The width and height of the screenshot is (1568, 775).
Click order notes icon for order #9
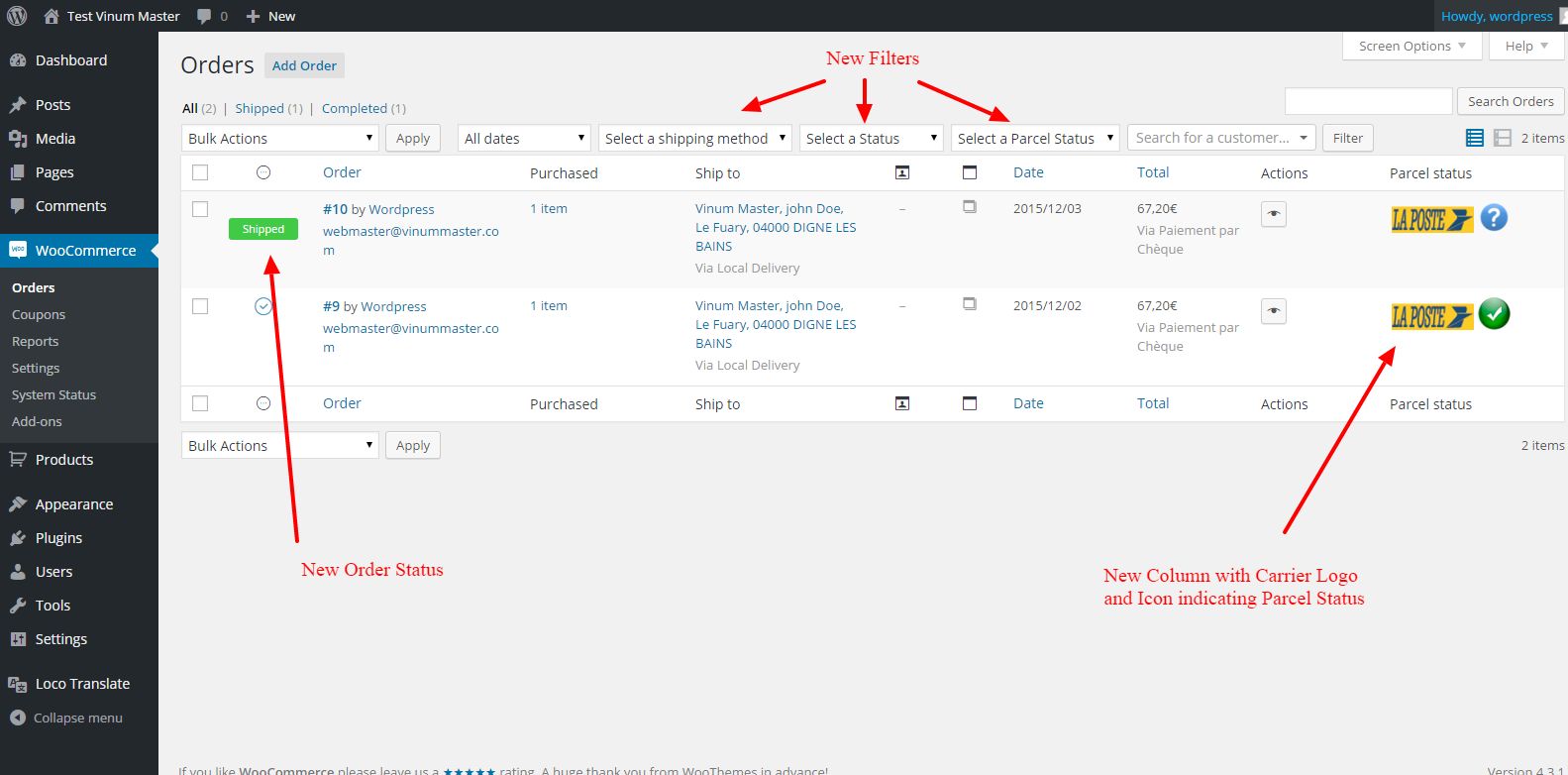click(x=970, y=303)
